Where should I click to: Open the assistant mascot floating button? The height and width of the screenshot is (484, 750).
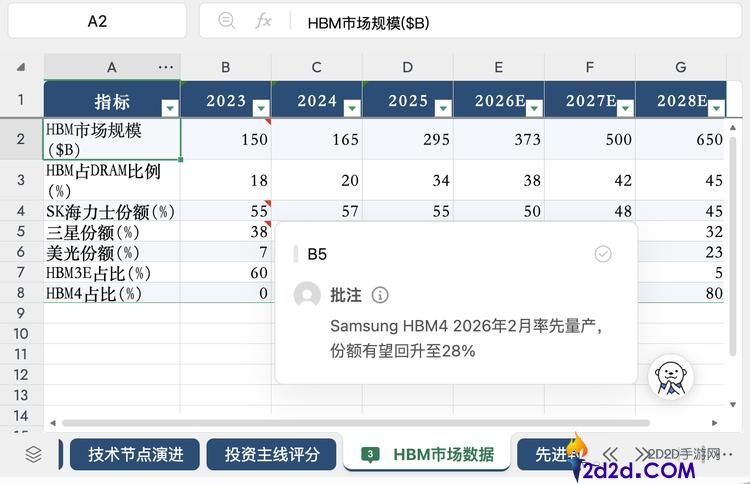coord(671,377)
